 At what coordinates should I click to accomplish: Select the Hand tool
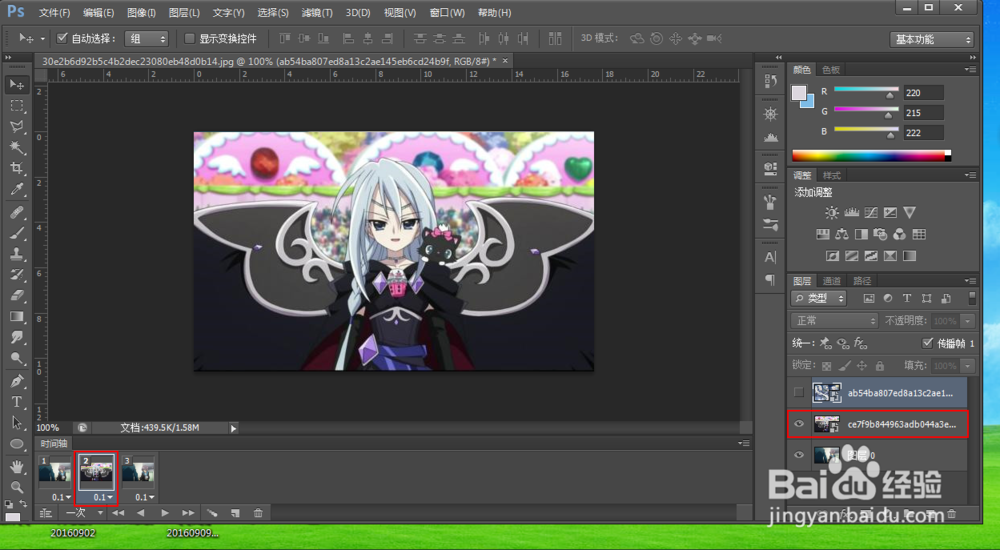pos(17,466)
